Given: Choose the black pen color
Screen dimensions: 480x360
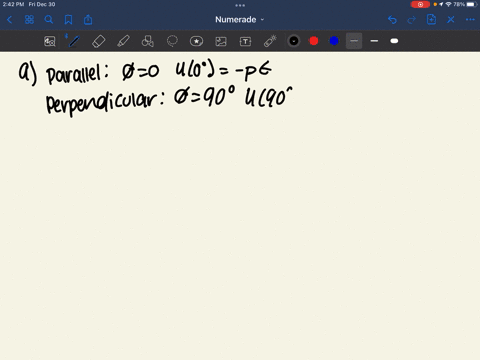Looking at the screenshot, I should tap(294, 41).
